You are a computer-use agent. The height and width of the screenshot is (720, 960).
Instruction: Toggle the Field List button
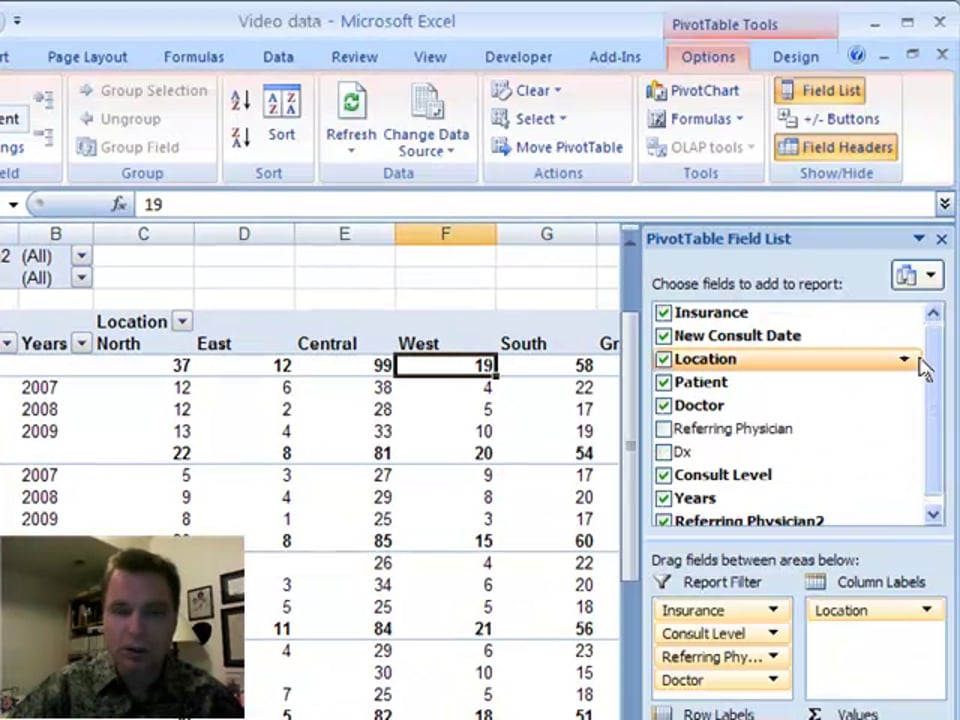point(820,91)
